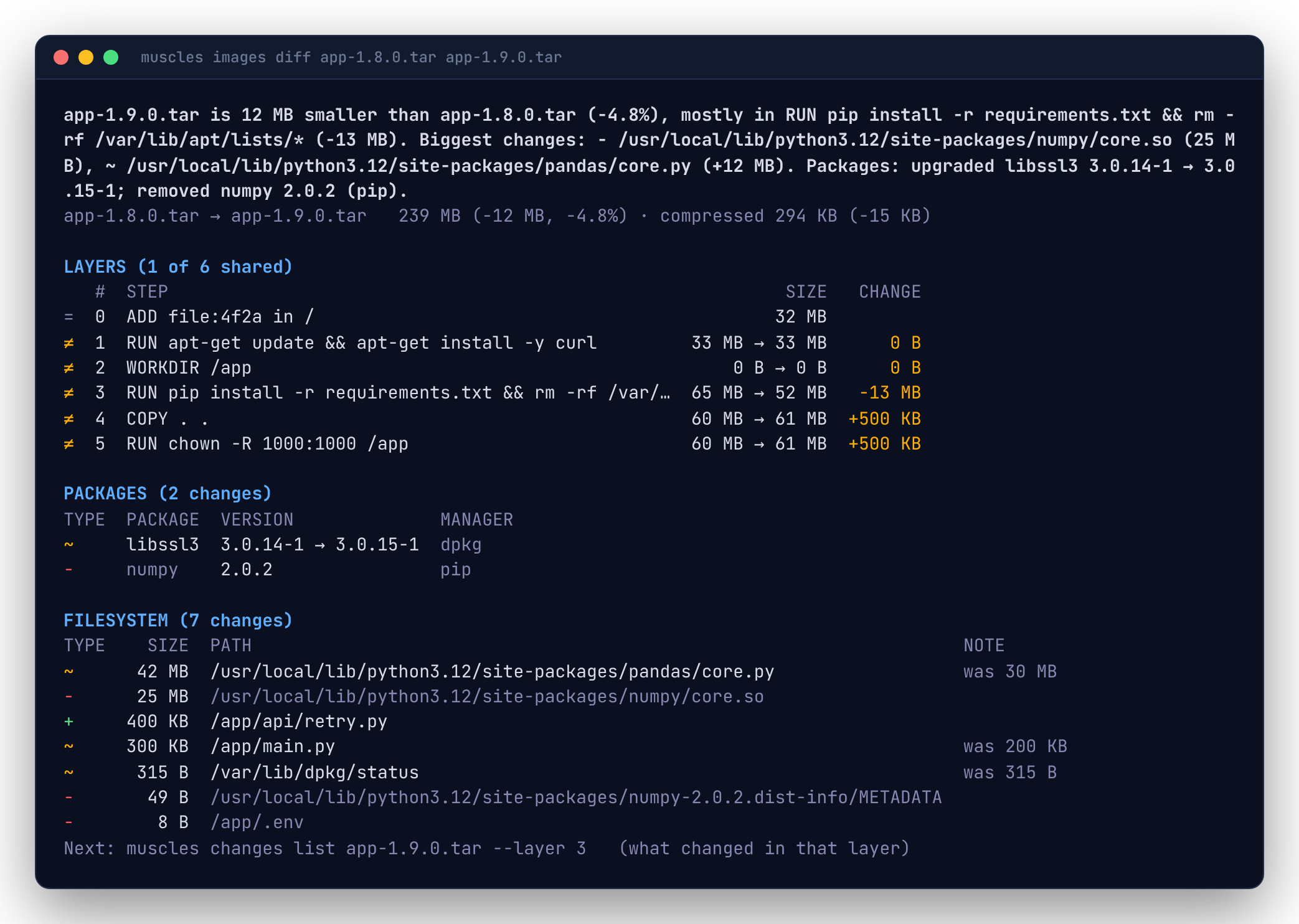Click the MANAGER column header
Viewport: 1299px width, 924px height.
point(477,520)
